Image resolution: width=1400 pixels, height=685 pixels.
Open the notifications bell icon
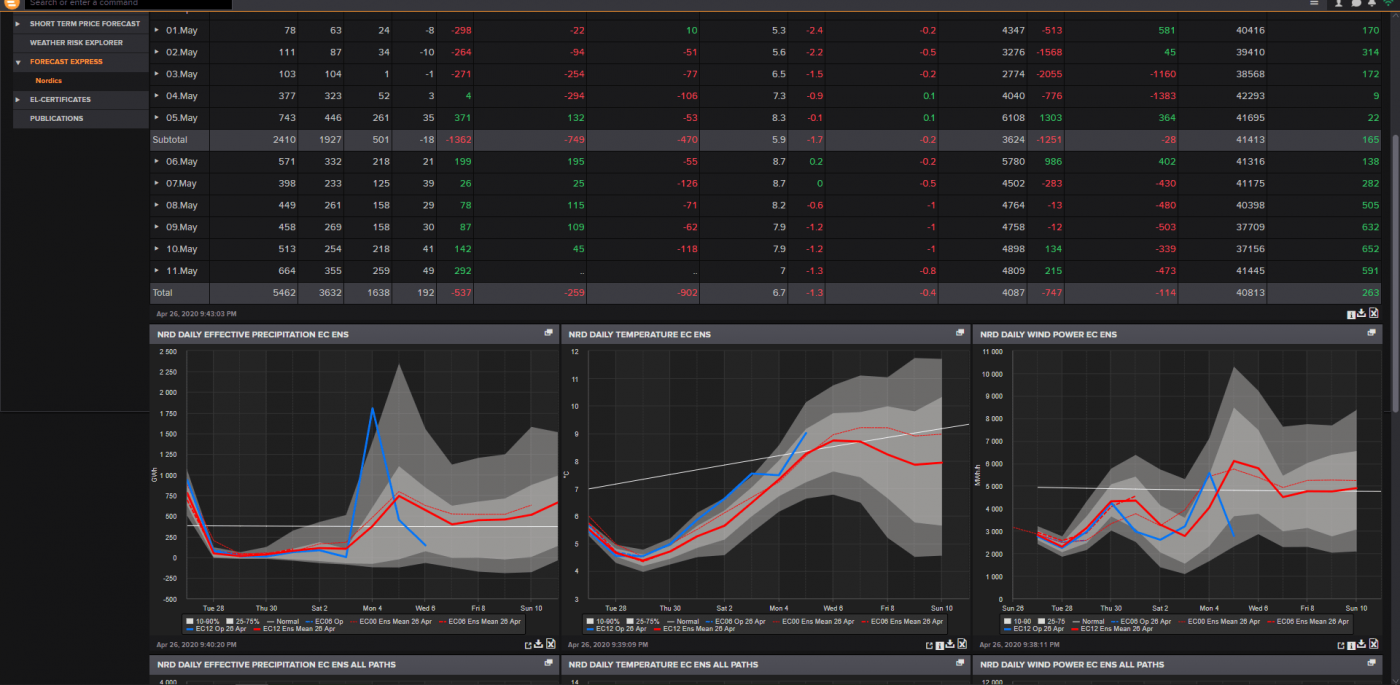pyautogui.click(x=1372, y=4)
